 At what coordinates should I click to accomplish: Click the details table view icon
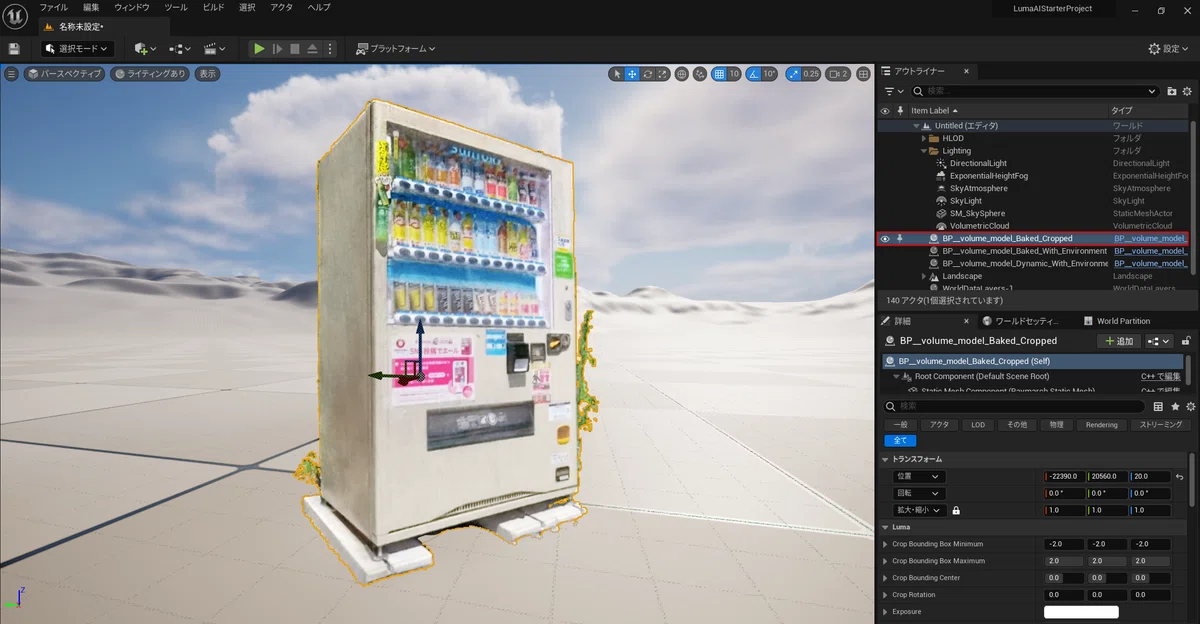(x=1158, y=407)
